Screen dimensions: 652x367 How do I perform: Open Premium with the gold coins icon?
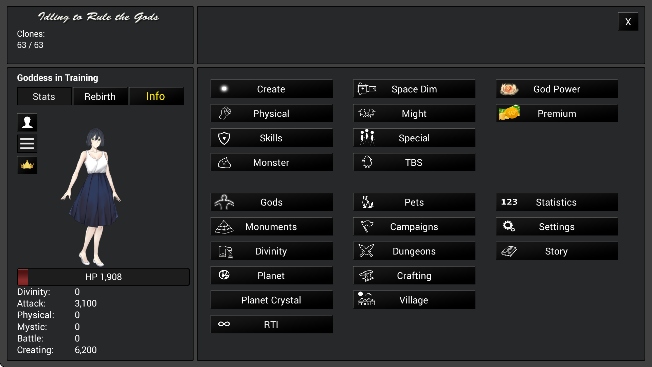click(557, 113)
